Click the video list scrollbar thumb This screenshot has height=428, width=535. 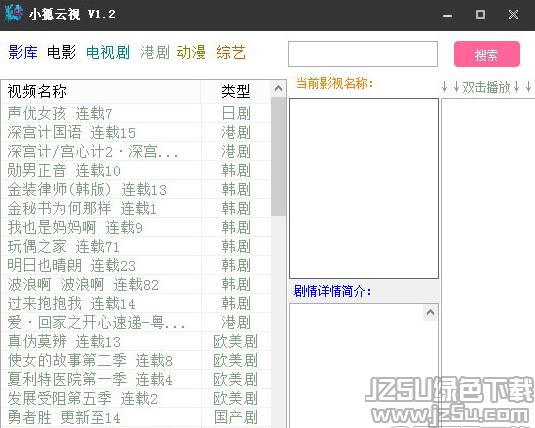(x=278, y=156)
